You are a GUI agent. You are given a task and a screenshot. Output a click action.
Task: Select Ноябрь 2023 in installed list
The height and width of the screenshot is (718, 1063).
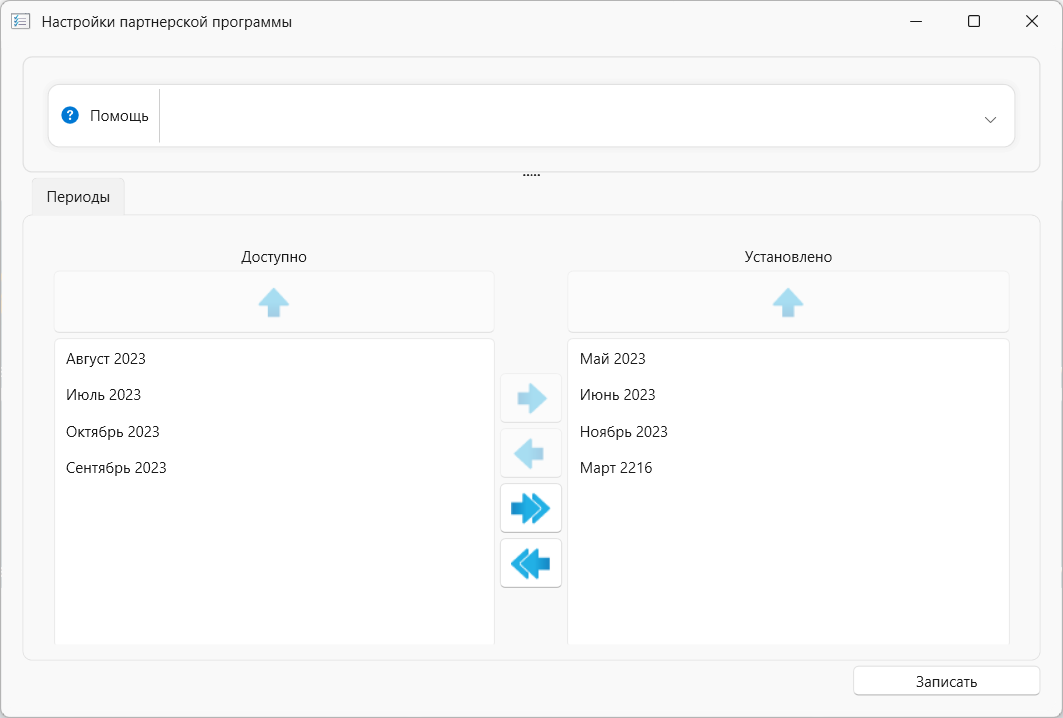(788, 431)
